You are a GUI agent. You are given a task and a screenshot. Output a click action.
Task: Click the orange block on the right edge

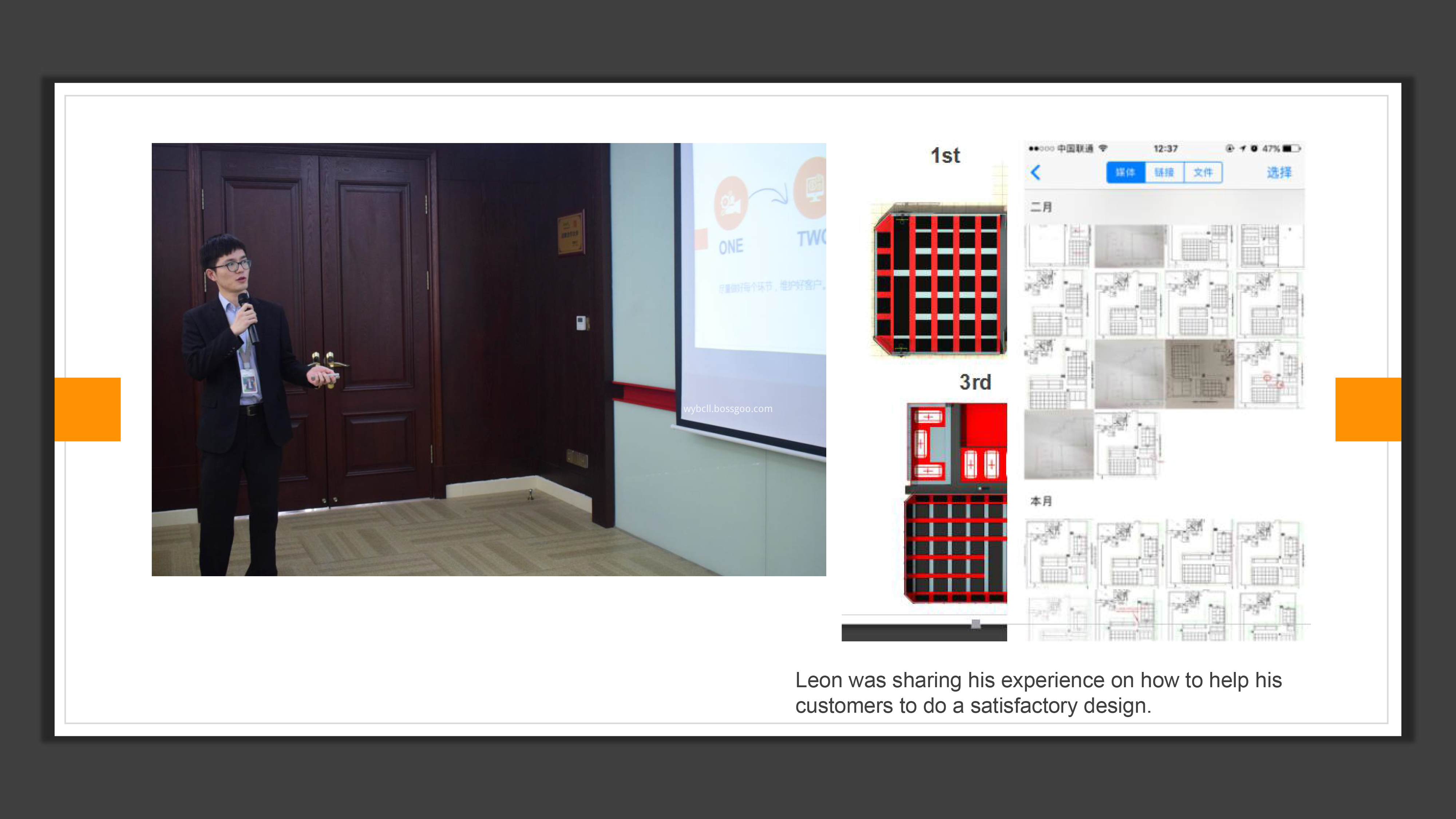coord(1368,409)
